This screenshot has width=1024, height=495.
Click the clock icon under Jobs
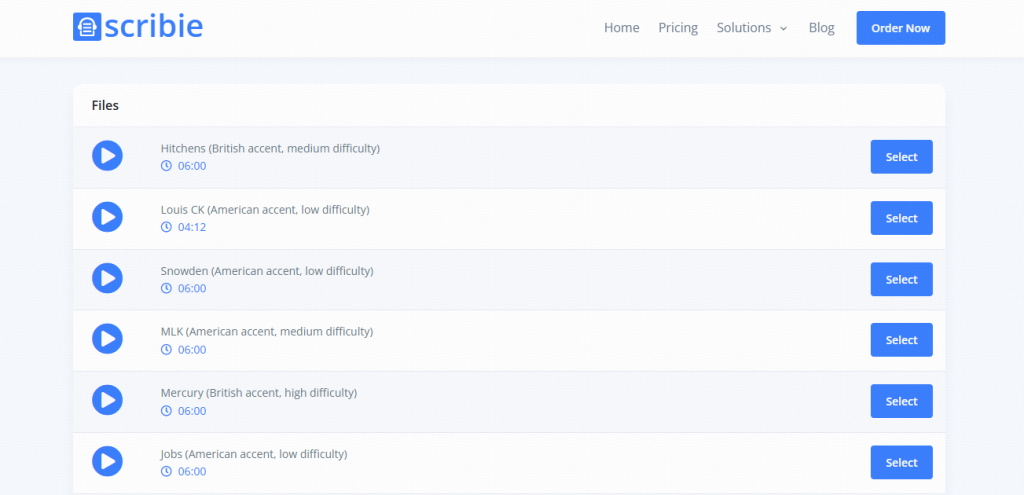pyautogui.click(x=167, y=471)
